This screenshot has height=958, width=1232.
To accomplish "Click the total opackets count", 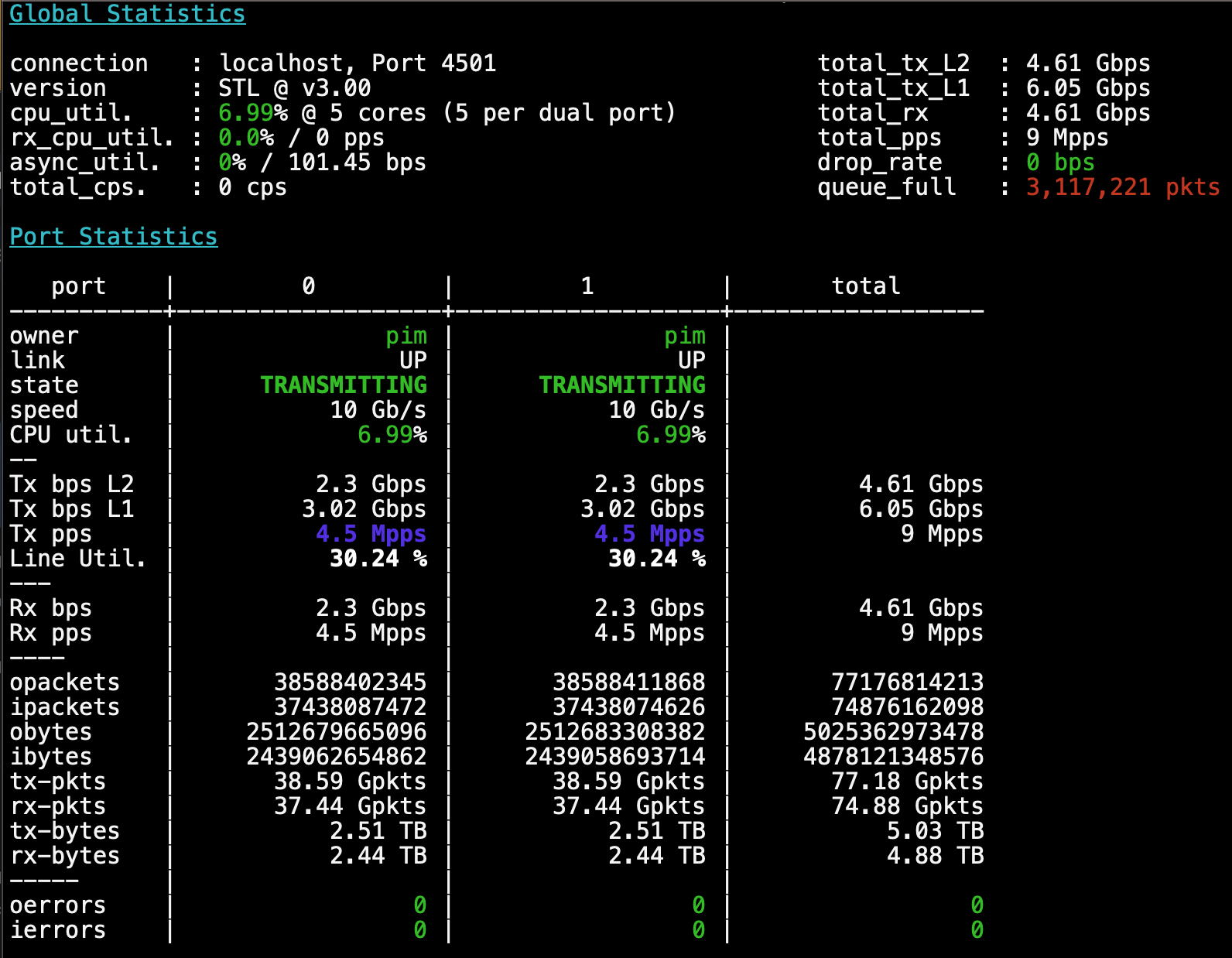I will click(906, 683).
